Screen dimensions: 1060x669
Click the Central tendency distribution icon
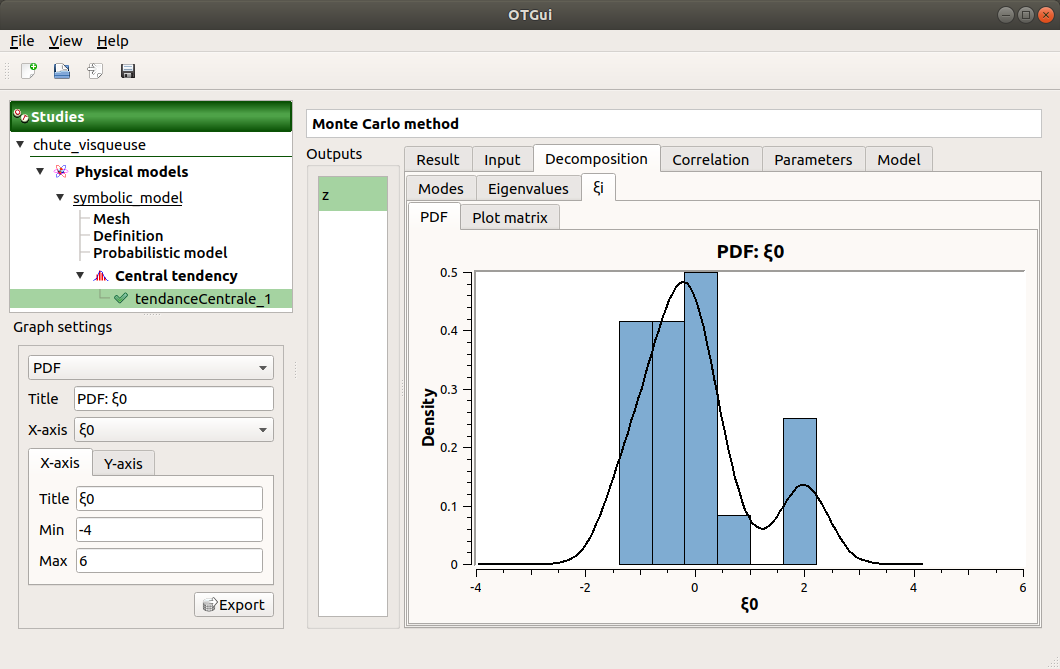pyautogui.click(x=100, y=276)
